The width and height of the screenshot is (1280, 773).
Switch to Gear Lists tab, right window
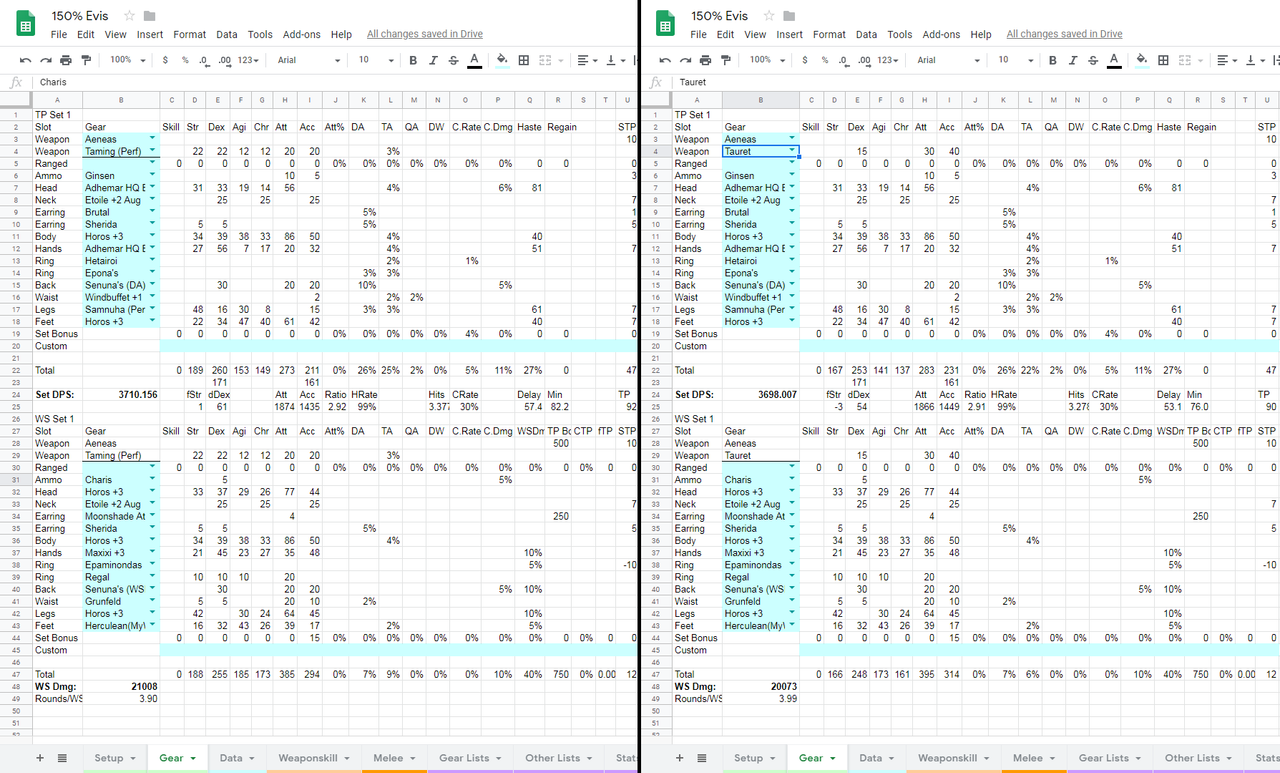pyautogui.click(x=1109, y=758)
